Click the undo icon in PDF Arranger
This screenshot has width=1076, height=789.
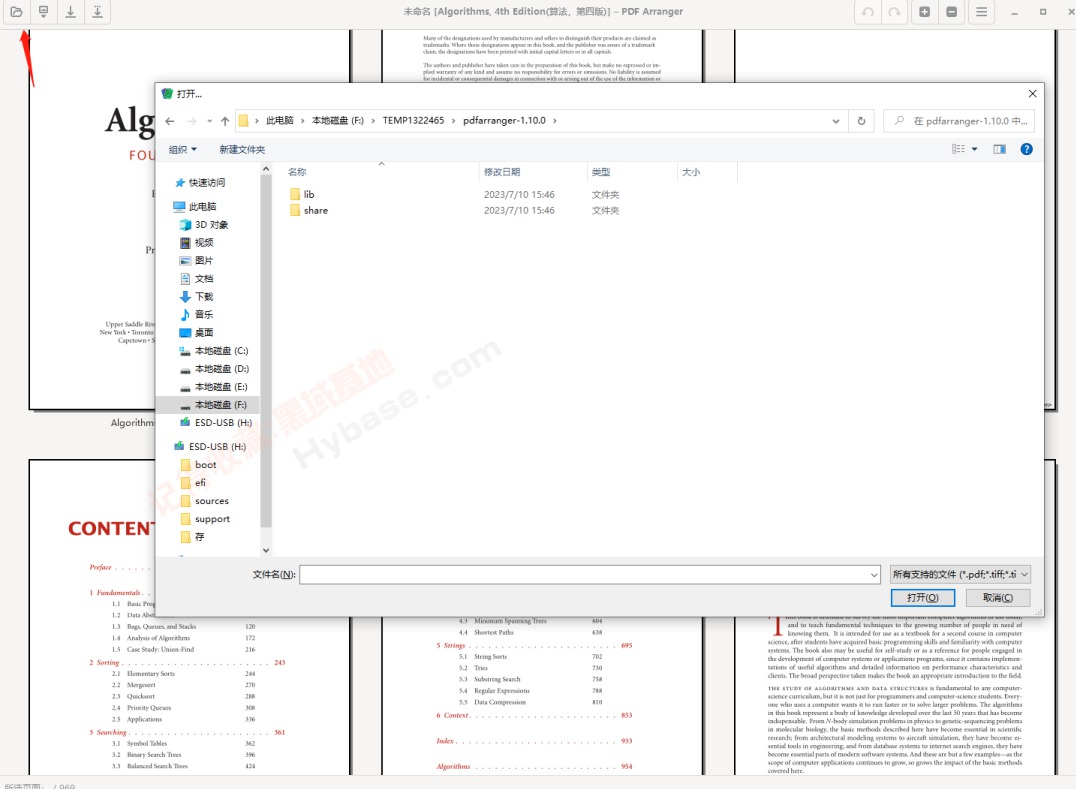click(x=867, y=12)
